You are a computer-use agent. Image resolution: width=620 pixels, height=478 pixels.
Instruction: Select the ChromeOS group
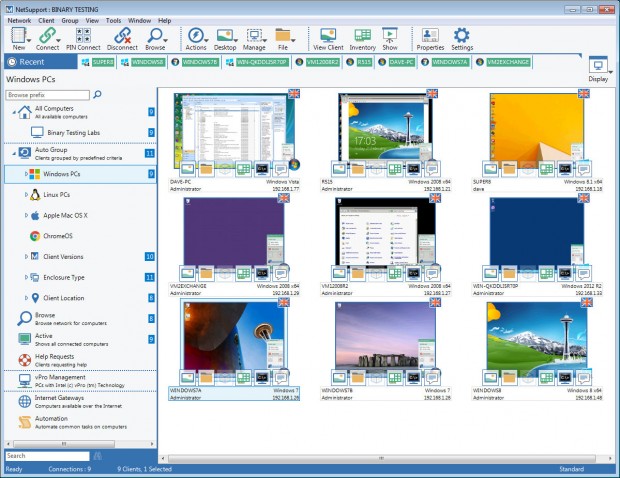80,236
